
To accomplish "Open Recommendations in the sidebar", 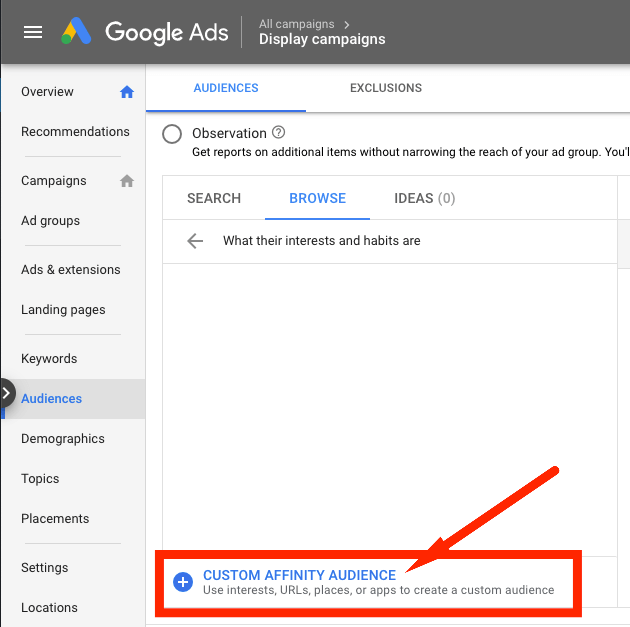I will tap(75, 132).
